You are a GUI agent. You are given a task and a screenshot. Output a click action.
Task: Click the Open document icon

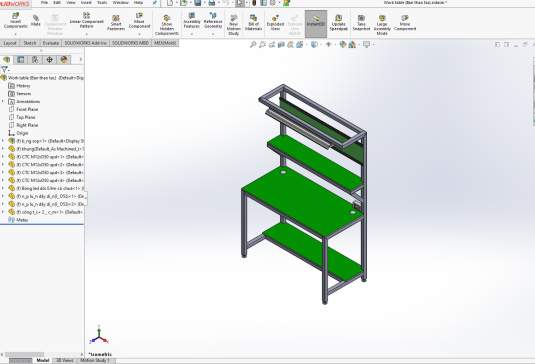(x=184, y=3)
